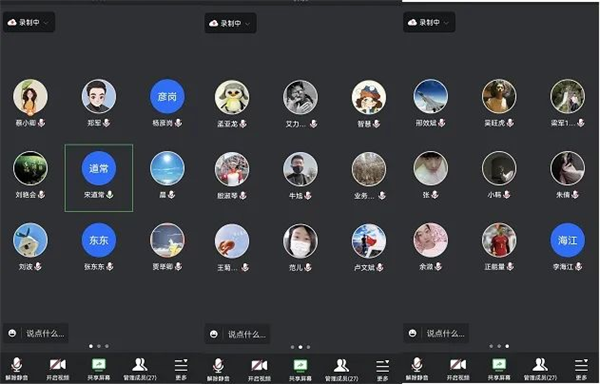Open the black-and-white avatar of 艾力...
This screenshot has height=384, width=600.
pos(300,97)
